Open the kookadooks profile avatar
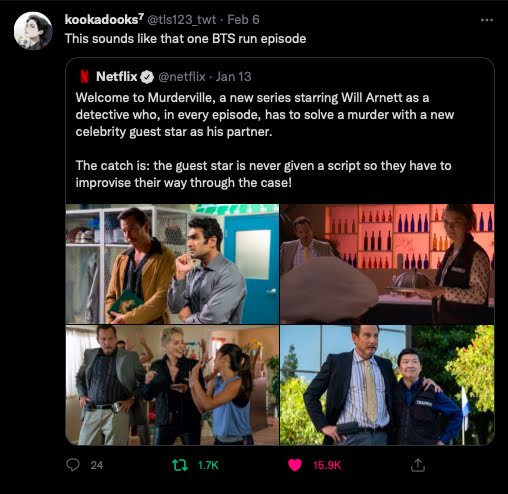This screenshot has height=494, width=508. pos(33,31)
